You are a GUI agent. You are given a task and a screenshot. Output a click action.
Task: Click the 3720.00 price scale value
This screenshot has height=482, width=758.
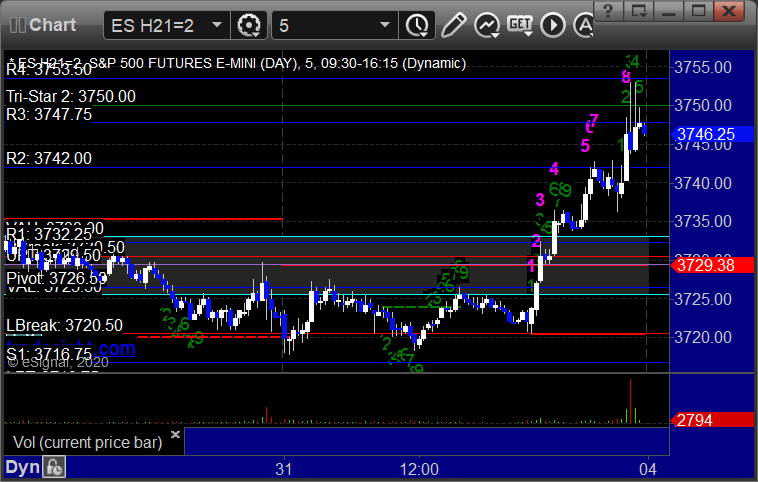point(703,337)
